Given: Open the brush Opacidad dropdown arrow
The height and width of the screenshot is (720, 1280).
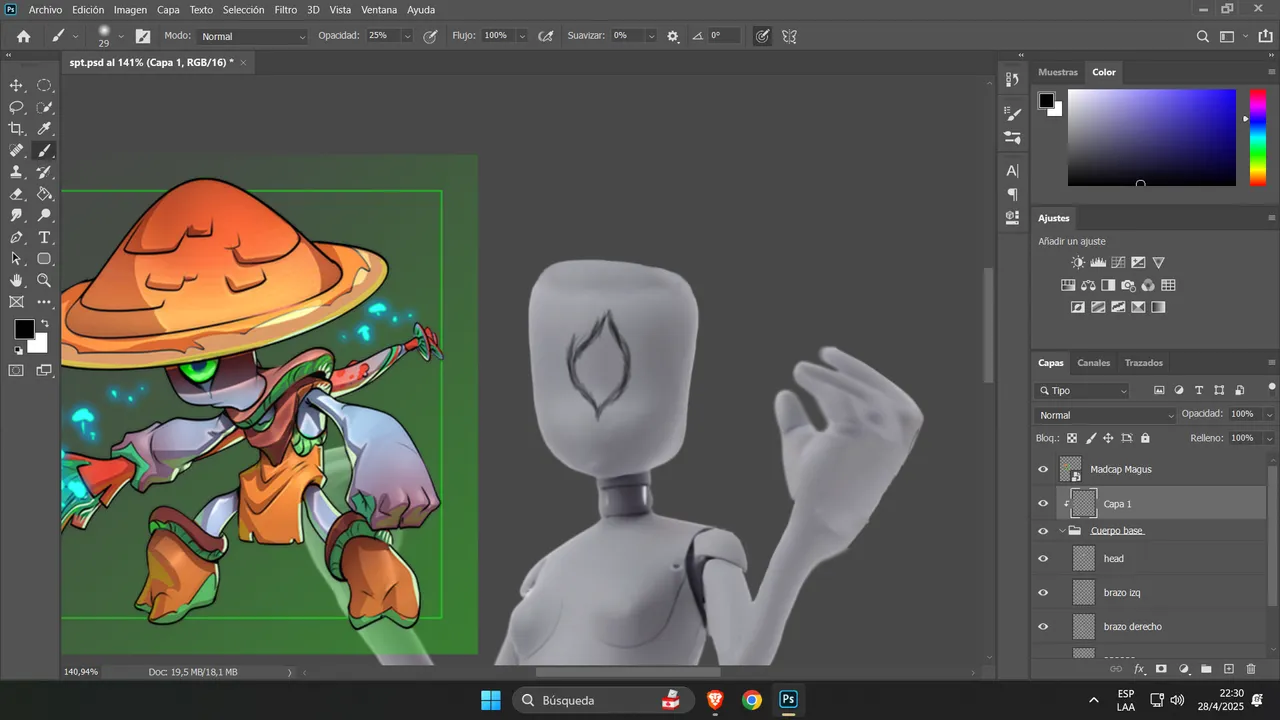Looking at the screenshot, I should tap(407, 36).
